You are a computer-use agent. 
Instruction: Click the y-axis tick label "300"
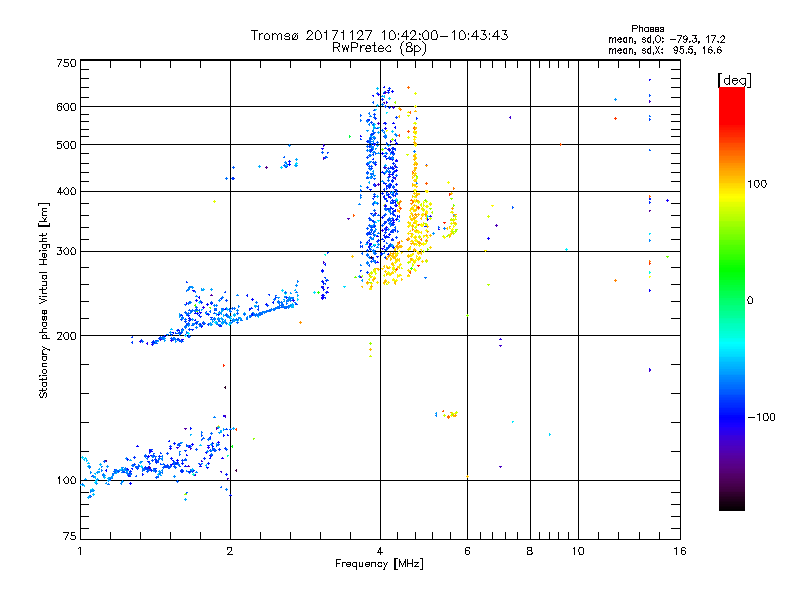66,252
